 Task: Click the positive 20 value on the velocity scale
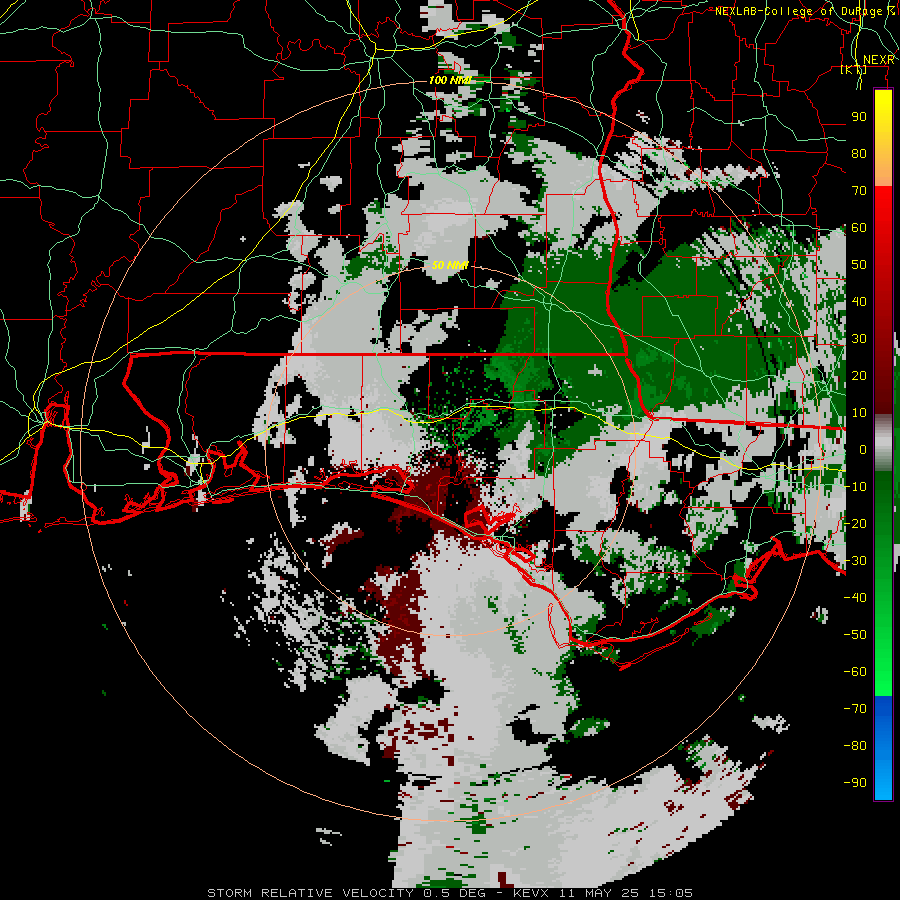coord(859,375)
